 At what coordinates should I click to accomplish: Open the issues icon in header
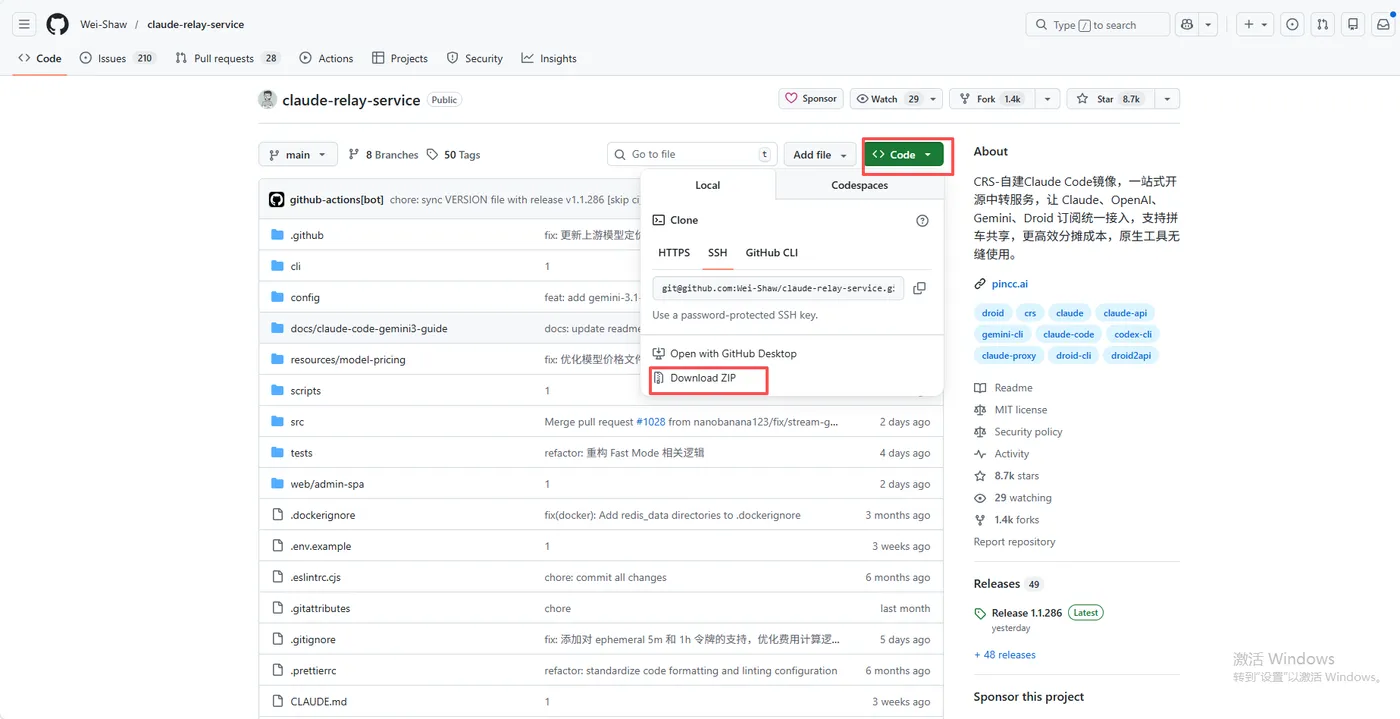pos(1293,24)
